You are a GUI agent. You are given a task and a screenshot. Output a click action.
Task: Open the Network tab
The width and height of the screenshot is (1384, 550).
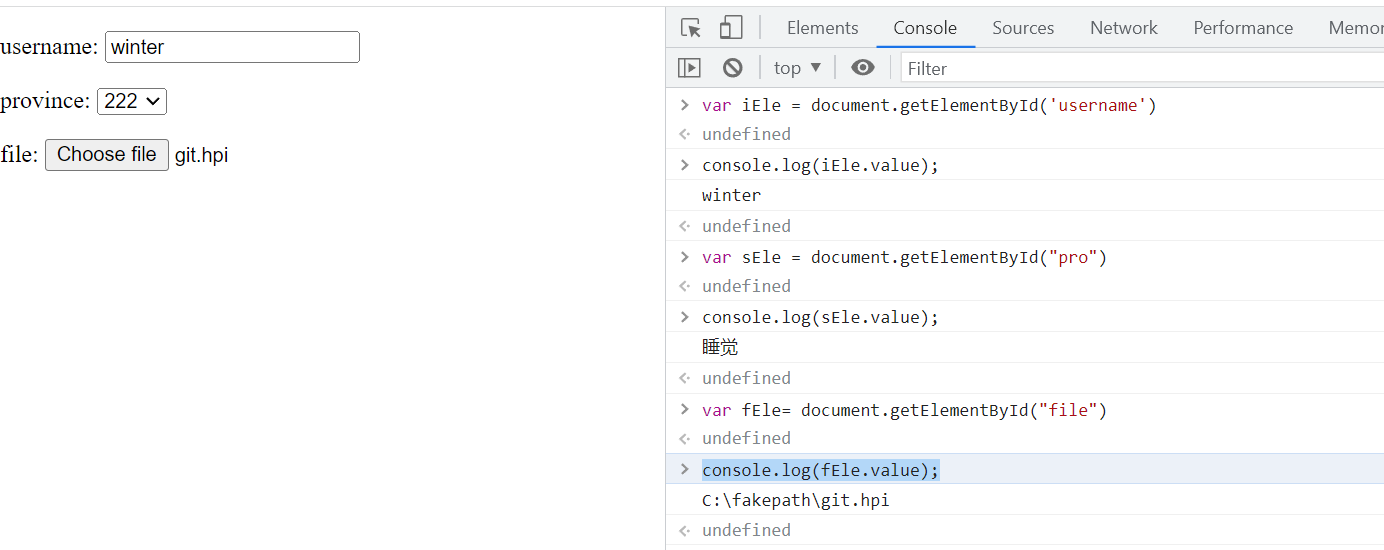[1123, 28]
